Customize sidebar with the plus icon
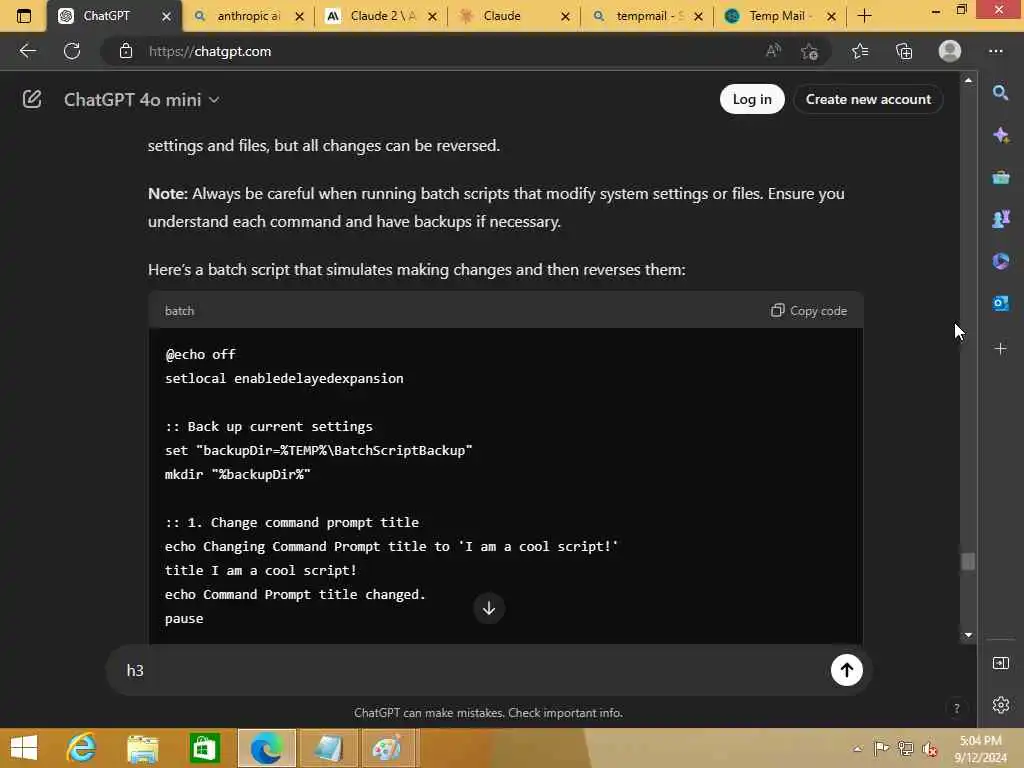The width and height of the screenshot is (1024, 768). coord(1000,349)
